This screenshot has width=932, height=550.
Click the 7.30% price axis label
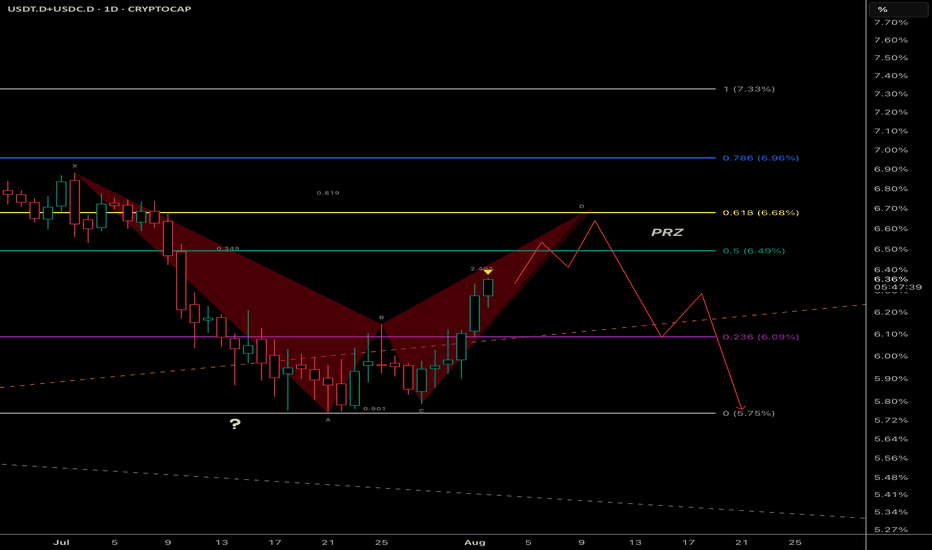tap(891, 94)
